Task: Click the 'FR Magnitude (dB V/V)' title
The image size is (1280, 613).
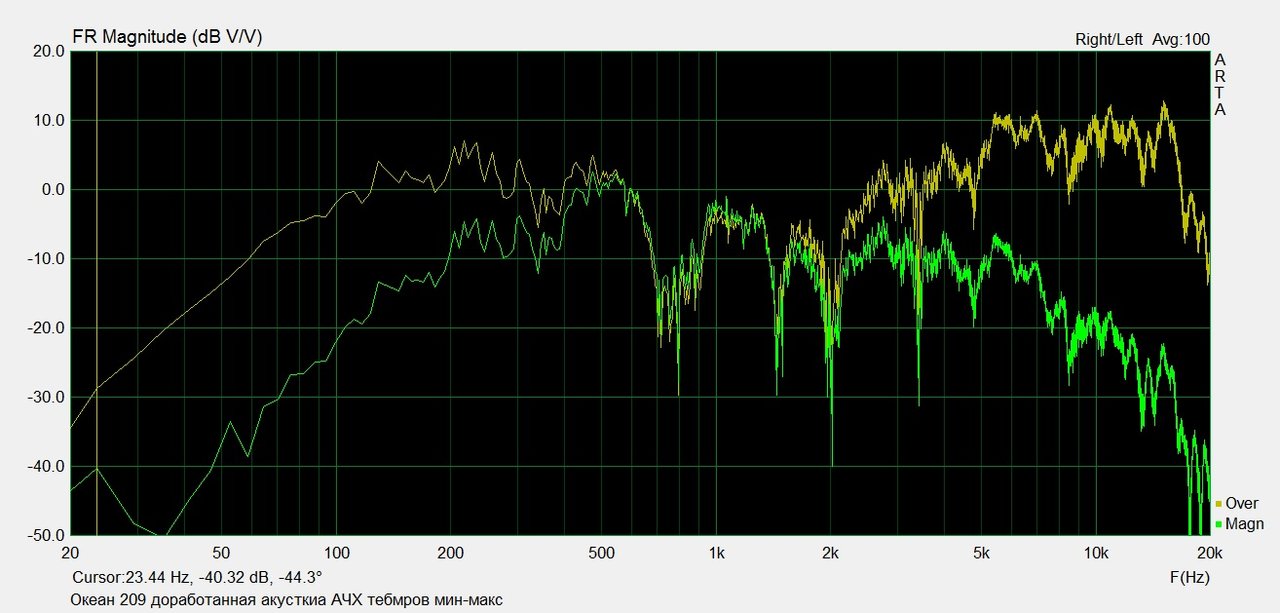Action: tap(167, 37)
